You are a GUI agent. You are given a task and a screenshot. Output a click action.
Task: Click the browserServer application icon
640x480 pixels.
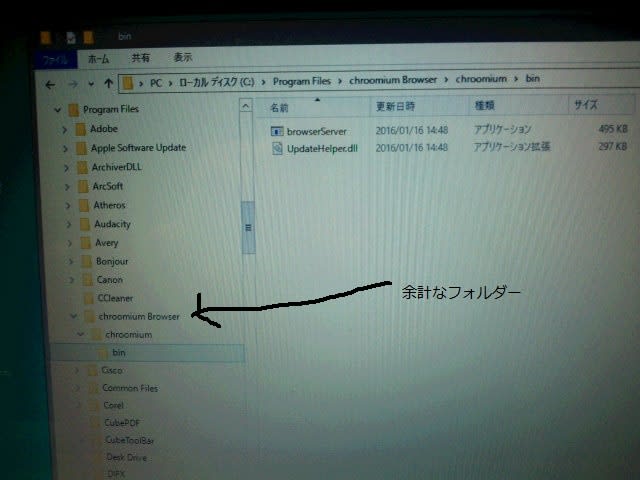(x=278, y=130)
